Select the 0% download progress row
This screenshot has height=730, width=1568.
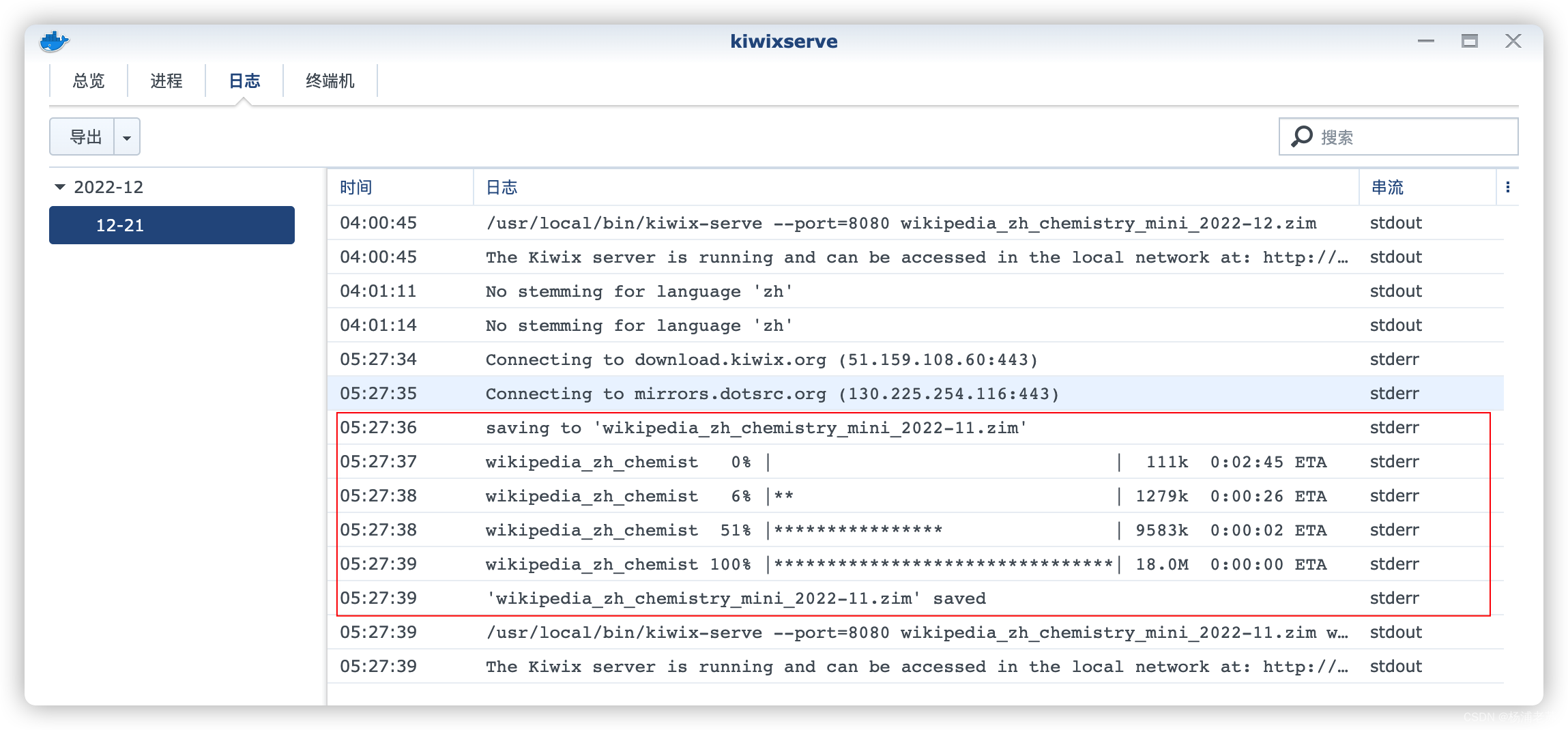[916, 461]
